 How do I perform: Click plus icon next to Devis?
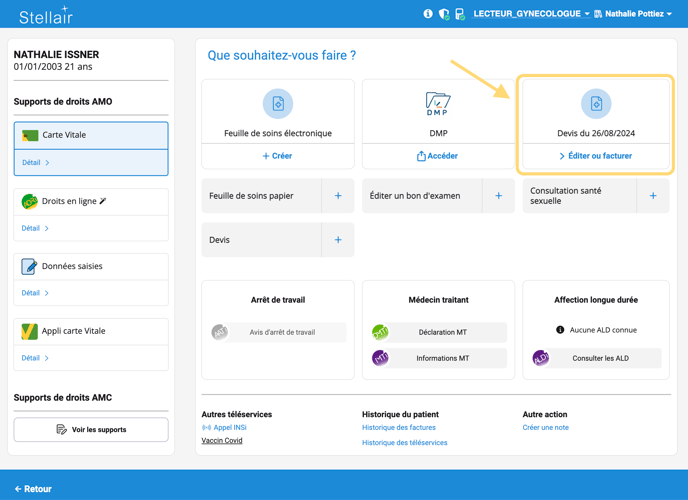tap(338, 240)
